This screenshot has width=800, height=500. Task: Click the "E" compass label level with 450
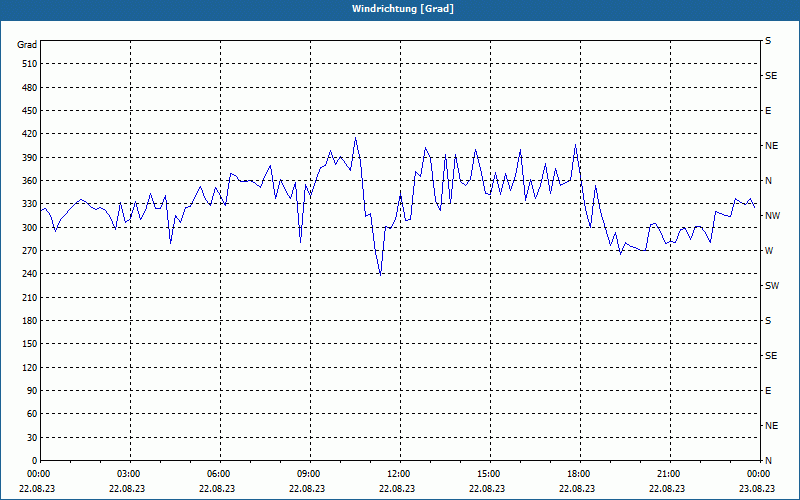[768, 111]
